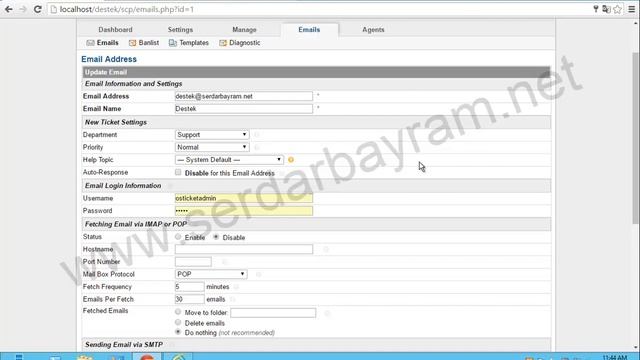Click the Templates icon in sub-navigation
Image resolution: width=640 pixels, height=360 pixels.
[173, 43]
